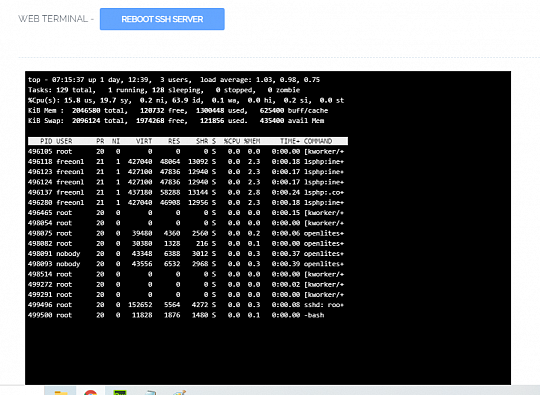Click 625400 buff/cache text
Screen dimensions: 540x395
(x=294, y=111)
